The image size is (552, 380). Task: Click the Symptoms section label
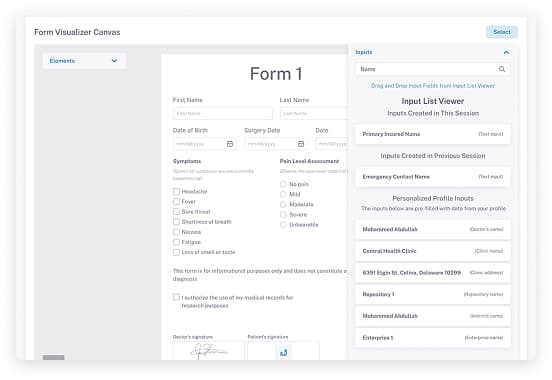pos(187,161)
